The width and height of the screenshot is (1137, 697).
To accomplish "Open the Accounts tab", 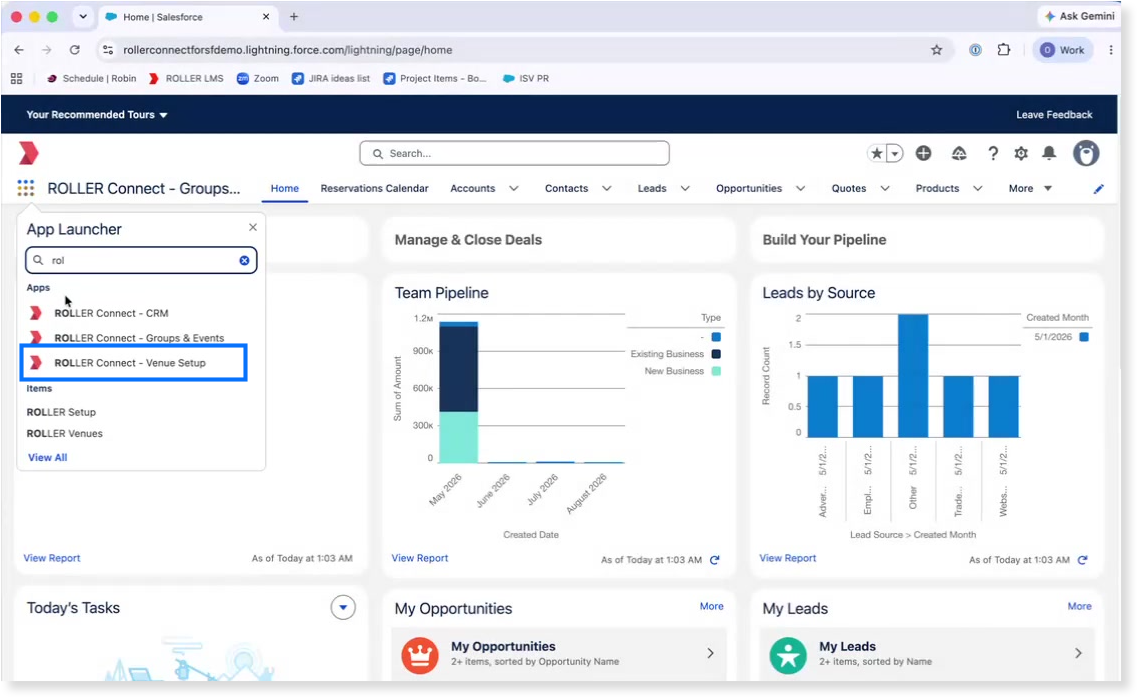I will point(472,189).
